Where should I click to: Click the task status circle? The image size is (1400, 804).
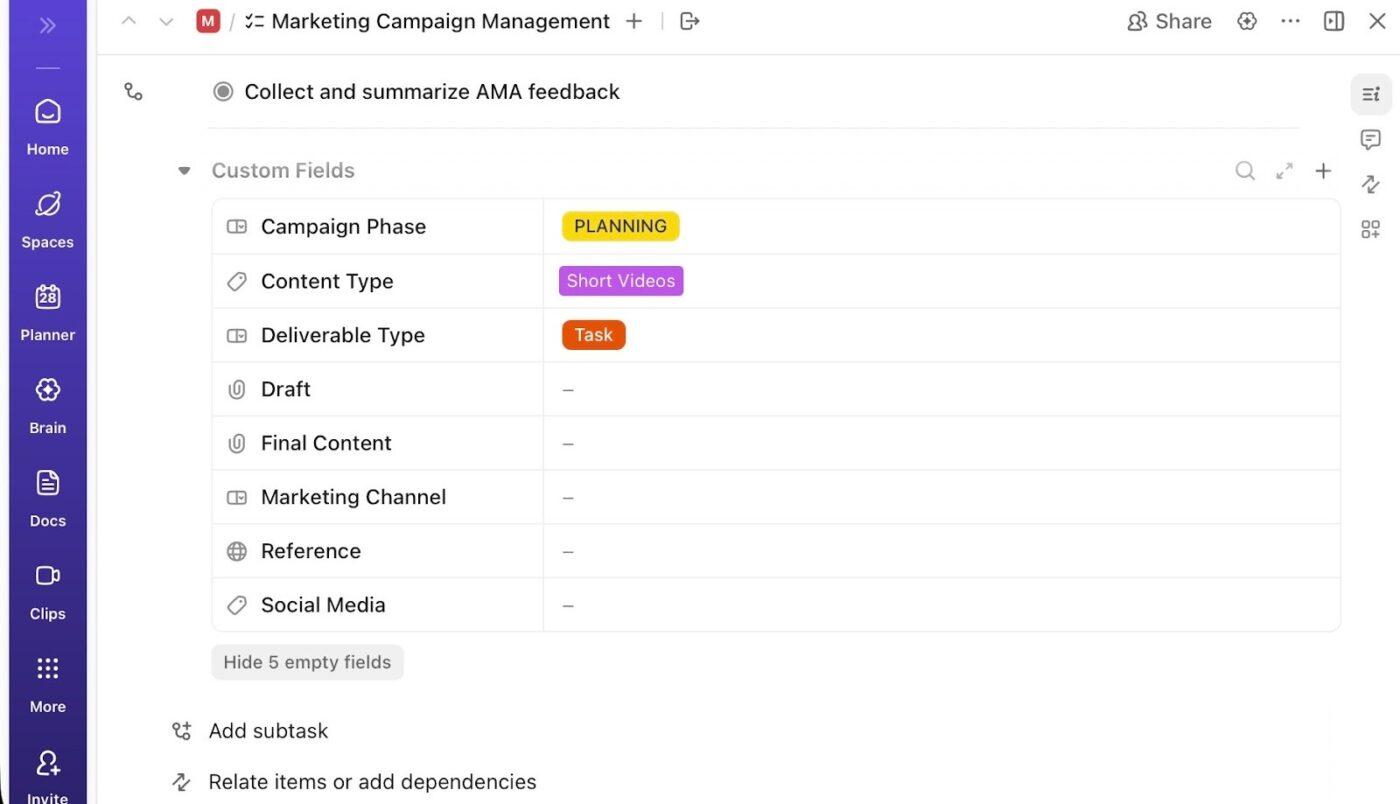[x=222, y=91]
